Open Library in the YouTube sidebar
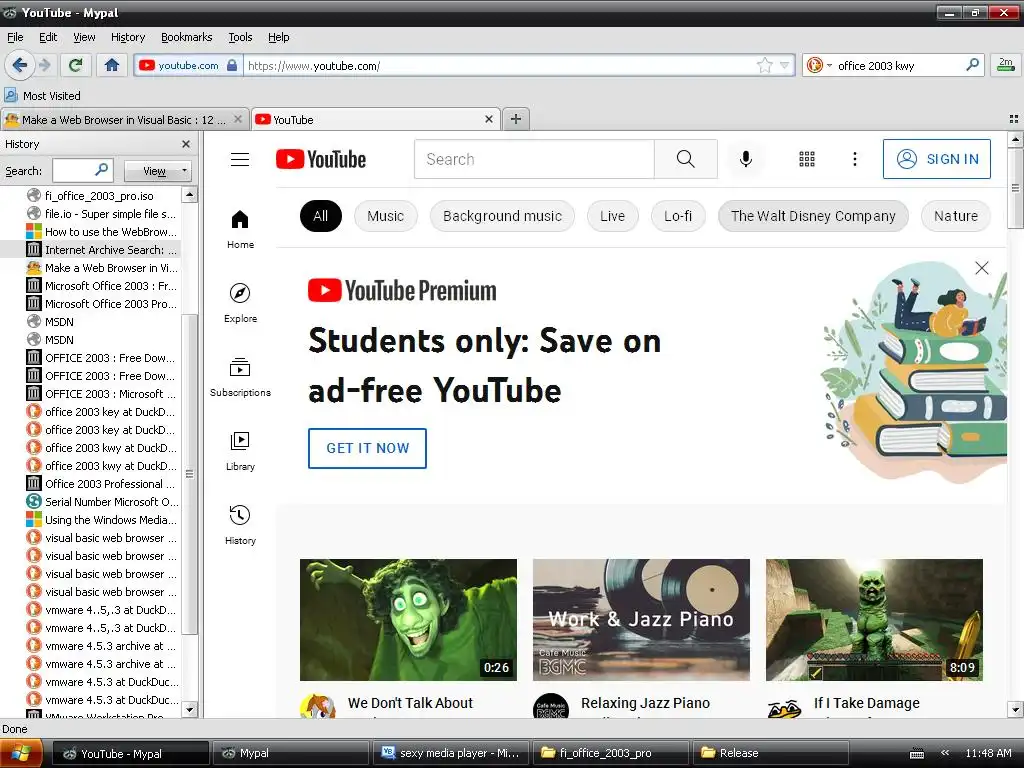This screenshot has height=768, width=1024. [x=240, y=451]
